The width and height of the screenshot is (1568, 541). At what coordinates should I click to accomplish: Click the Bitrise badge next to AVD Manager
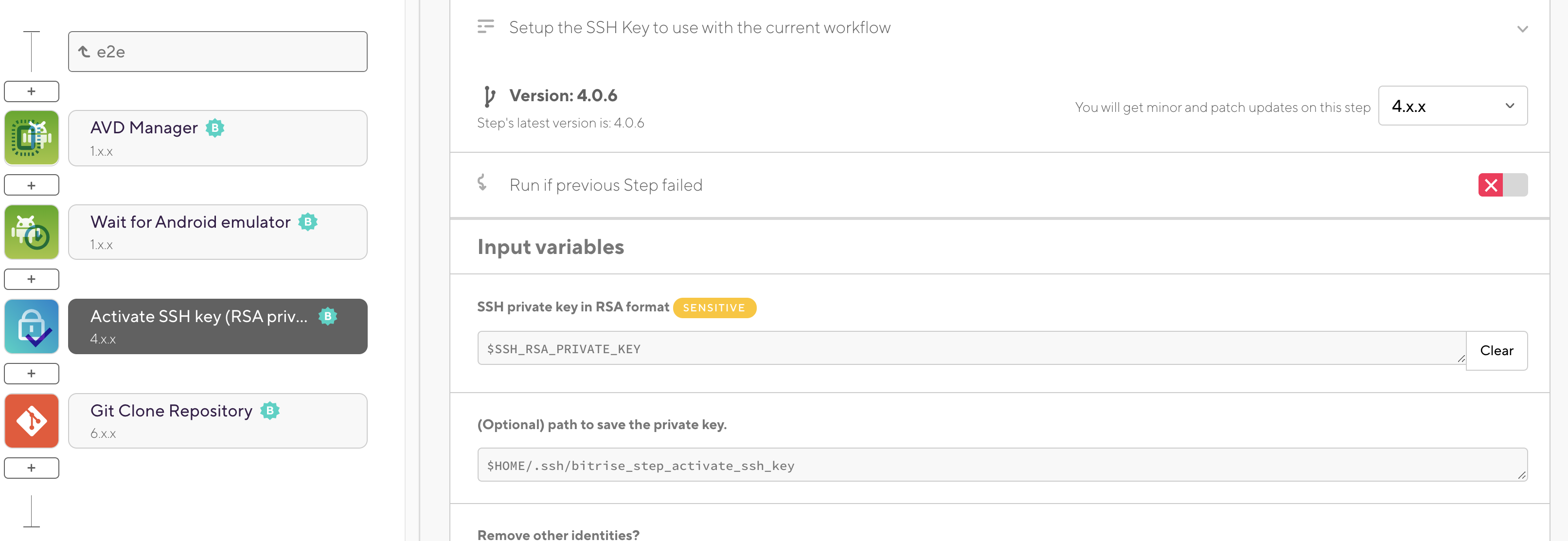[x=215, y=128]
